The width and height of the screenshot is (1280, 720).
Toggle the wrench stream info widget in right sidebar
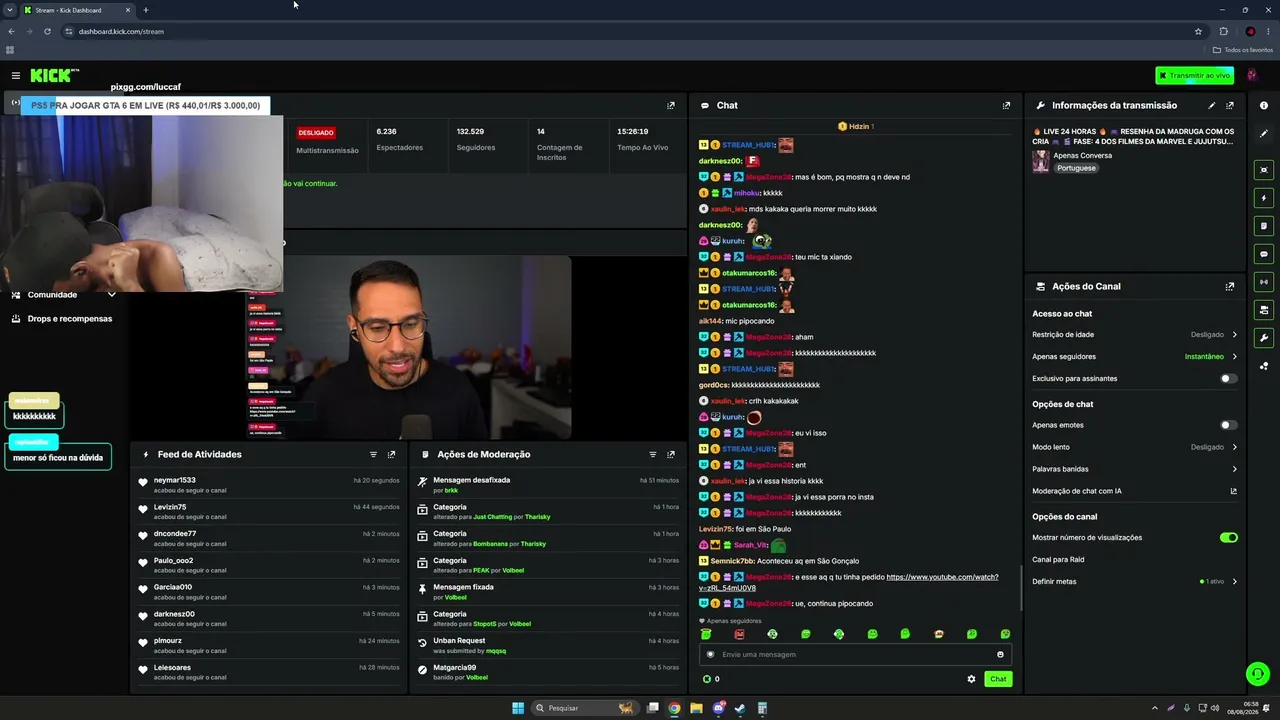tap(1264, 338)
